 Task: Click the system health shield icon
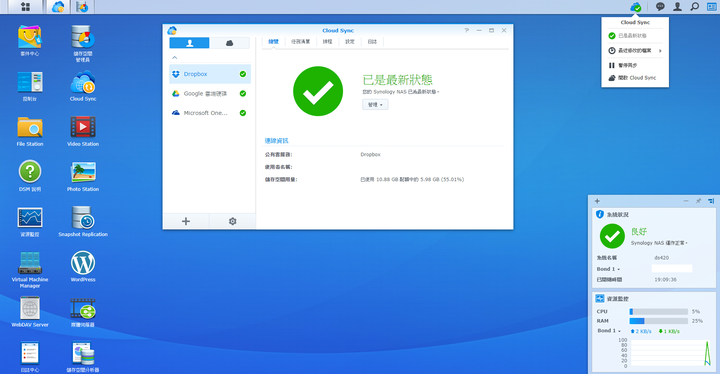click(x=600, y=214)
